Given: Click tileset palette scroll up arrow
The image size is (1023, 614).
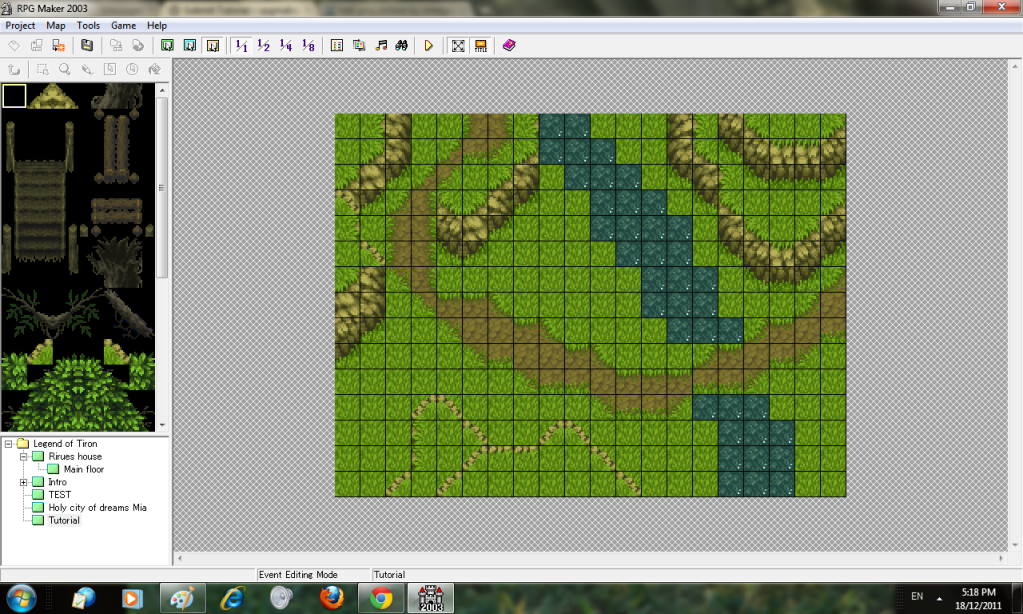Looking at the screenshot, I should pyautogui.click(x=162, y=89).
